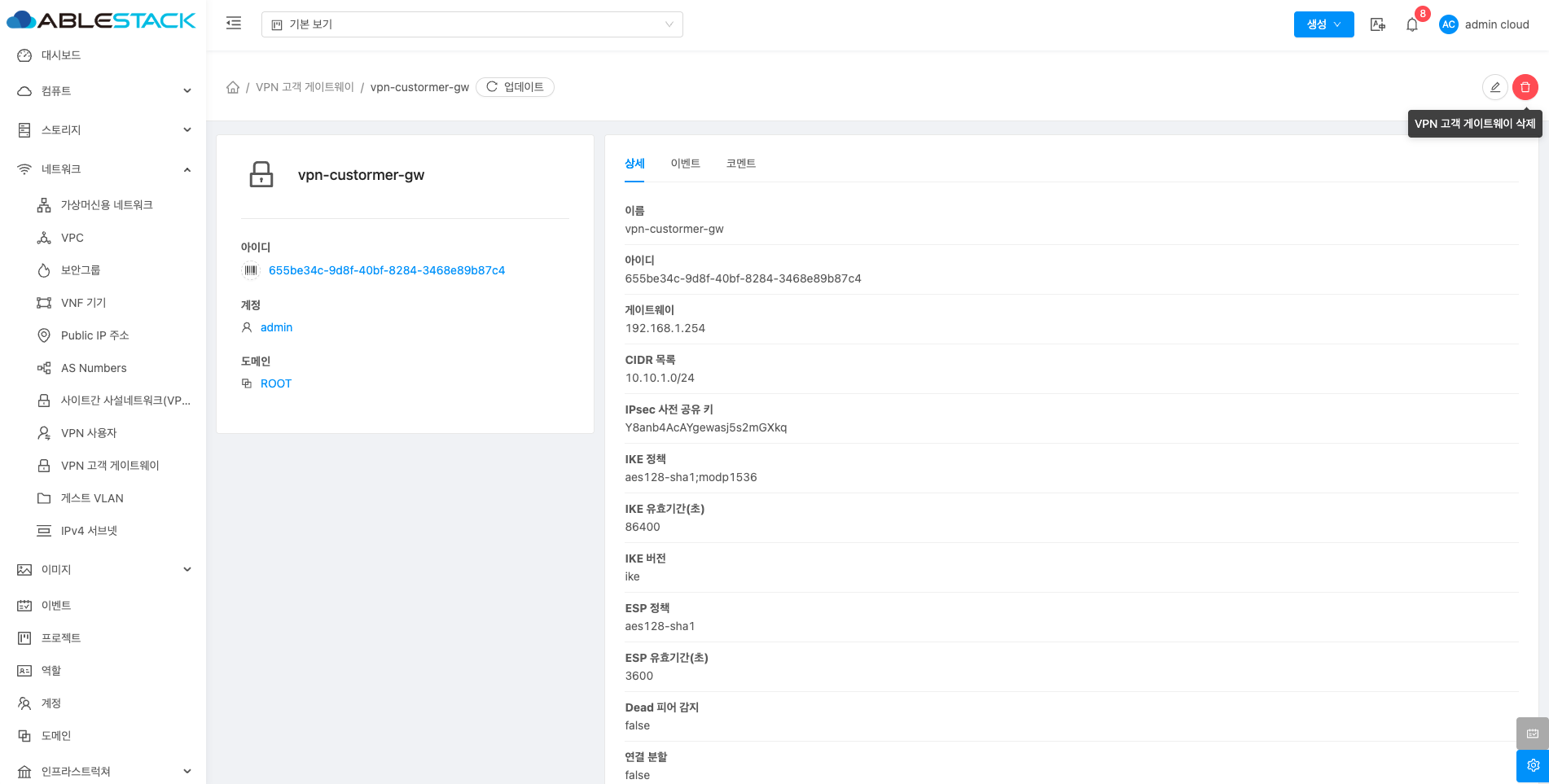Viewport: 1549px width, 784px height.
Task: Click the edit pencil icon
Action: (x=1494, y=87)
